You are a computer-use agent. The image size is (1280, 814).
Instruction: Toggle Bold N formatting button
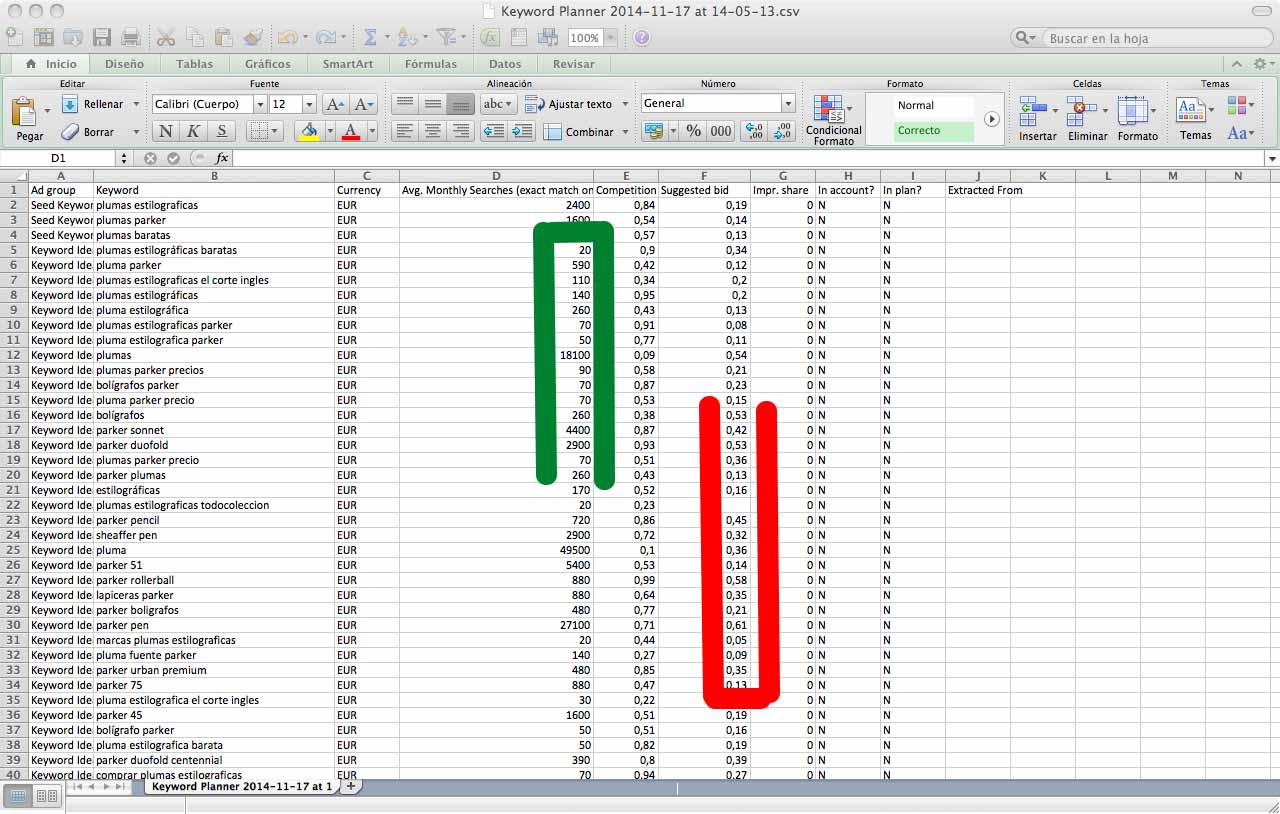165,131
